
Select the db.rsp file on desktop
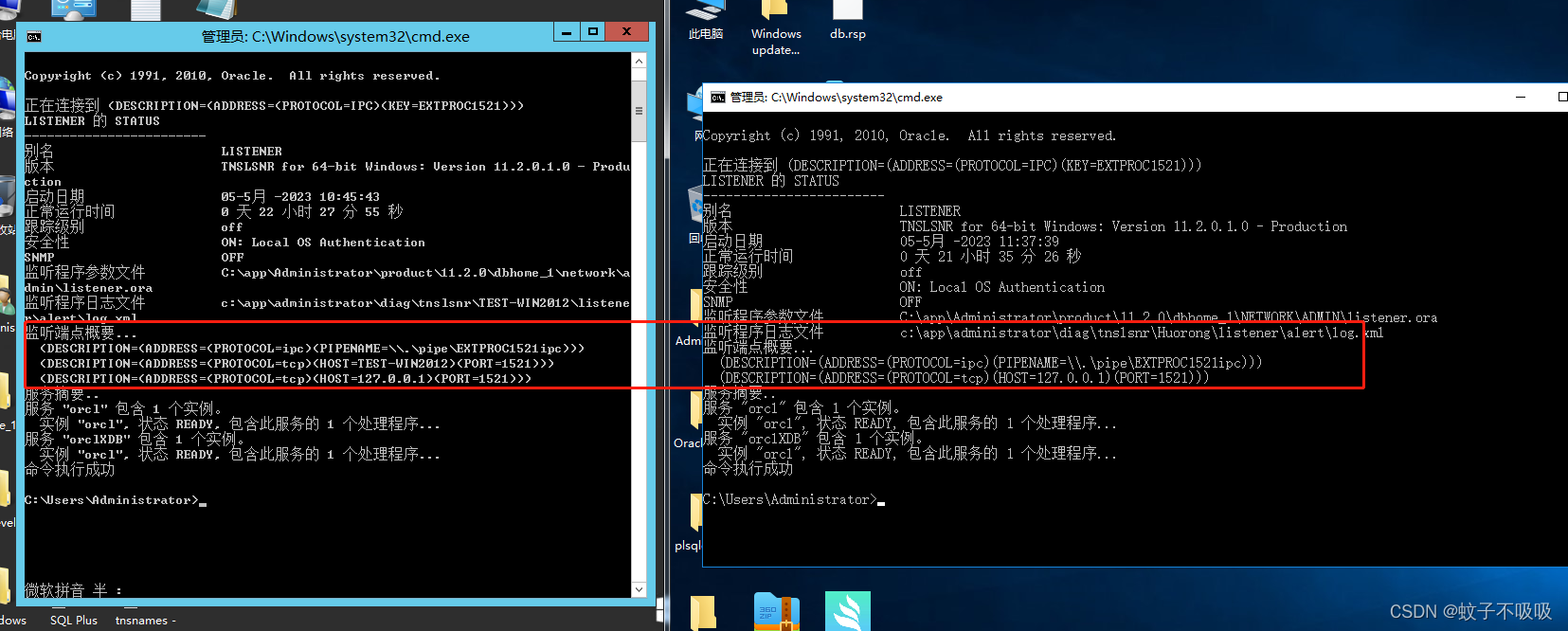coord(848,21)
